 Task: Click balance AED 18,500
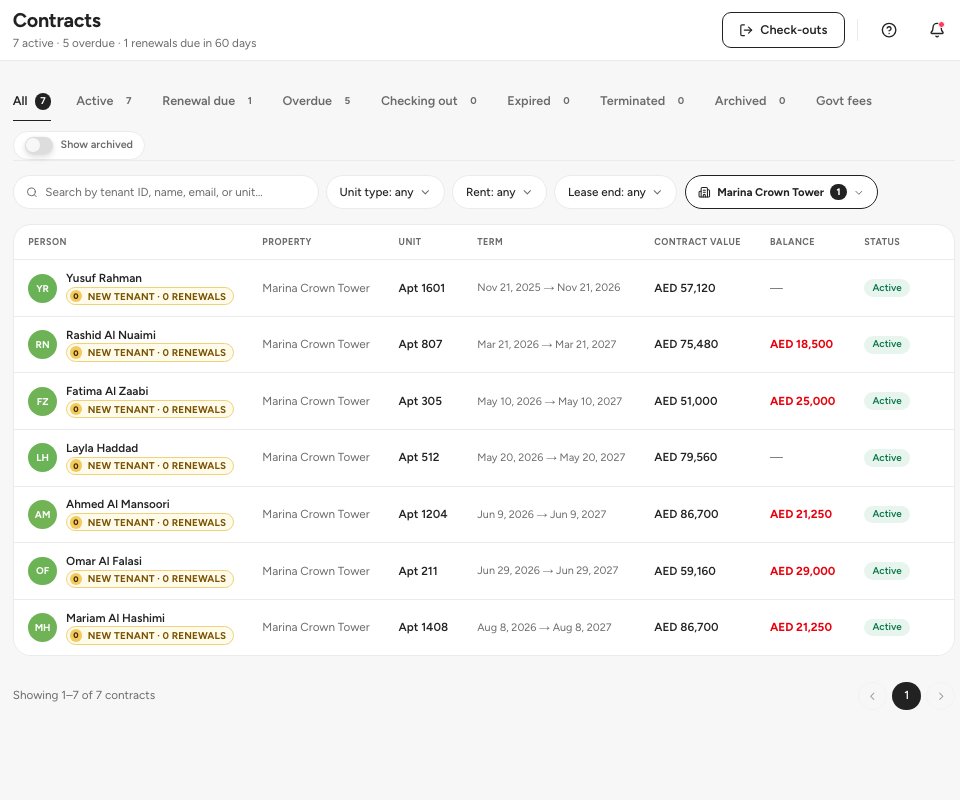(x=801, y=345)
